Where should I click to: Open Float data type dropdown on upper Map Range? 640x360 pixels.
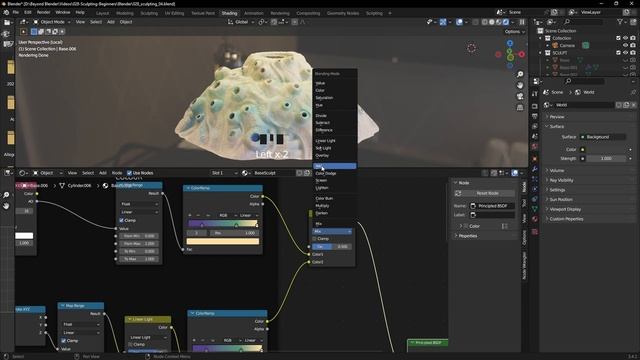point(139,204)
